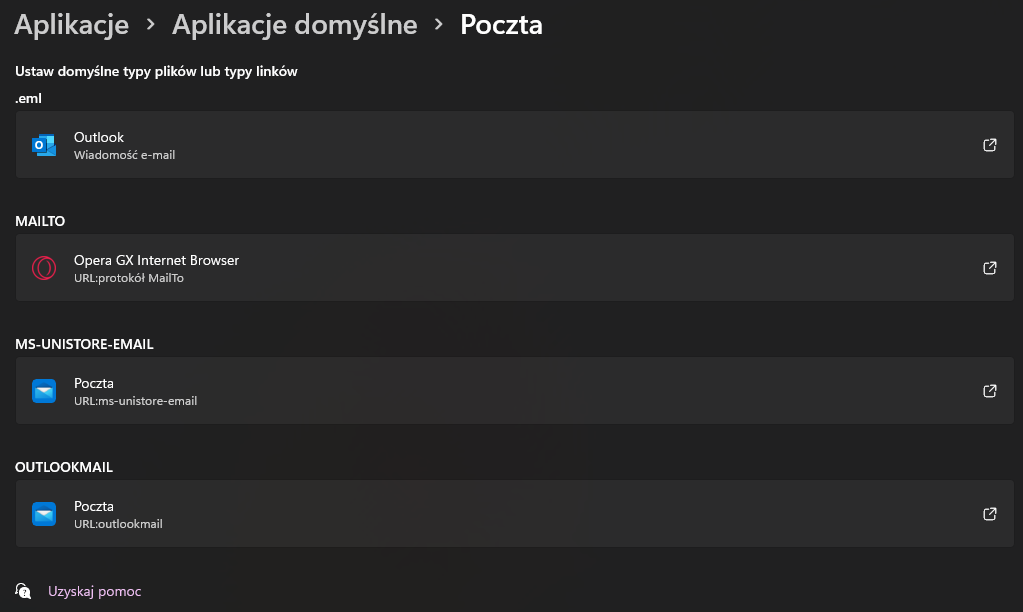Click the chevron after Aplikacje in the breadcrumb
The image size is (1023, 612).
pos(151,25)
